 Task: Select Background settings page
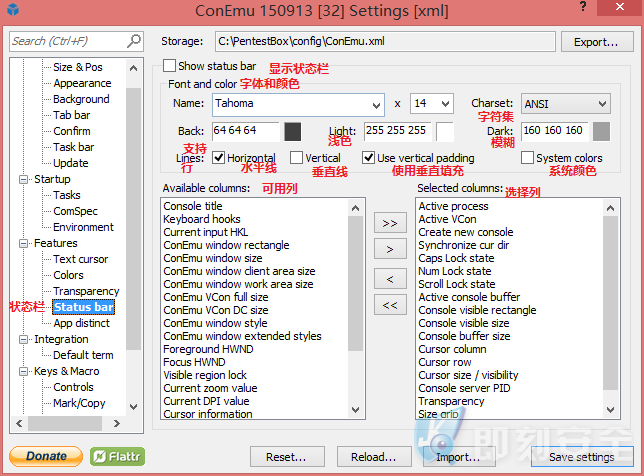coord(81,99)
